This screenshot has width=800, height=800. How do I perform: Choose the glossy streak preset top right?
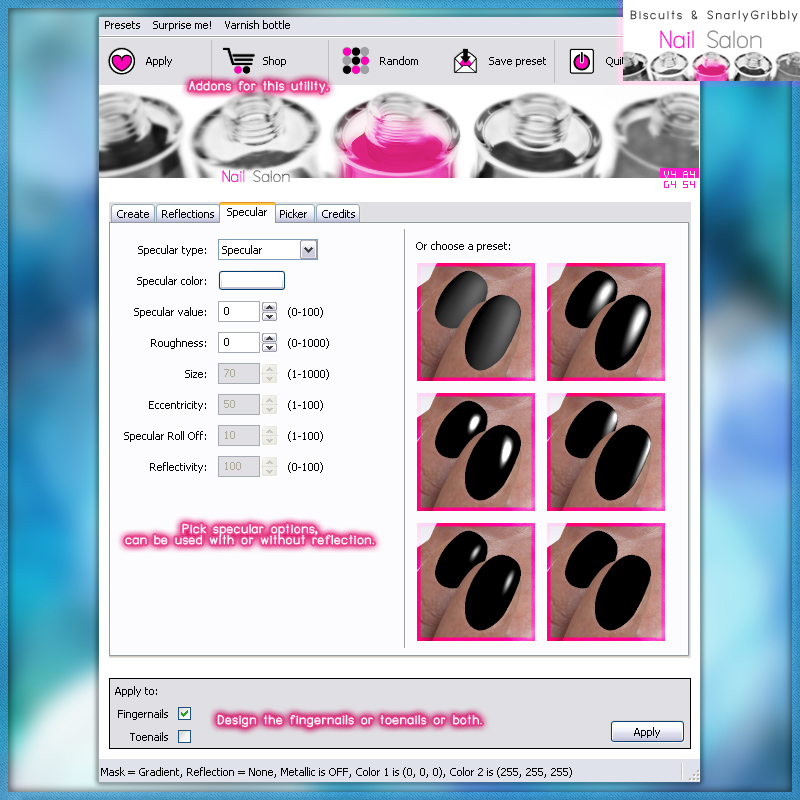(606, 322)
